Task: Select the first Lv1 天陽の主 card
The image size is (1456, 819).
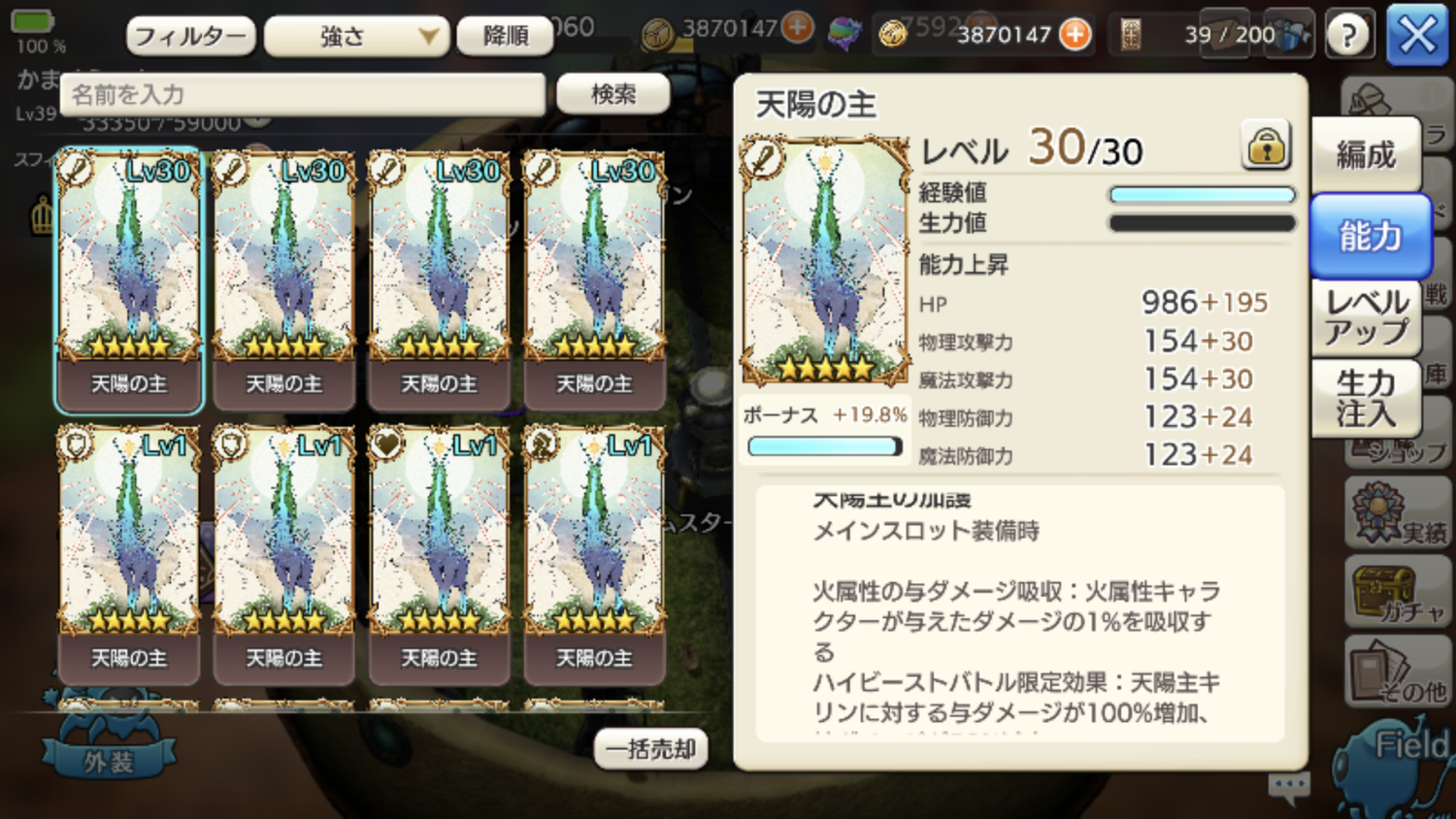Action: coord(129,554)
